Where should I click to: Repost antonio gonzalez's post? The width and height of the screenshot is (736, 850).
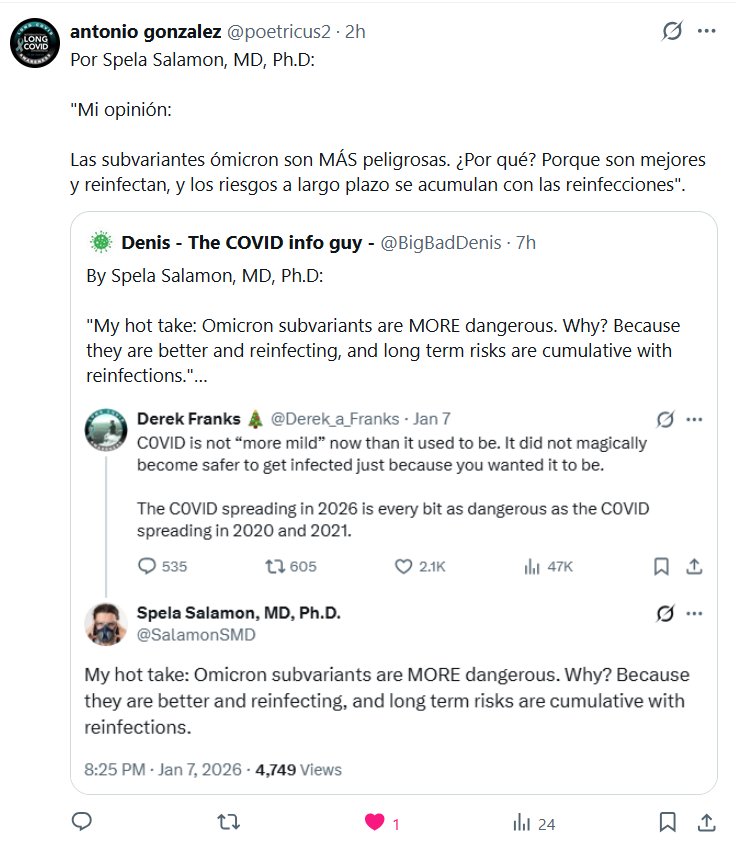(x=228, y=823)
